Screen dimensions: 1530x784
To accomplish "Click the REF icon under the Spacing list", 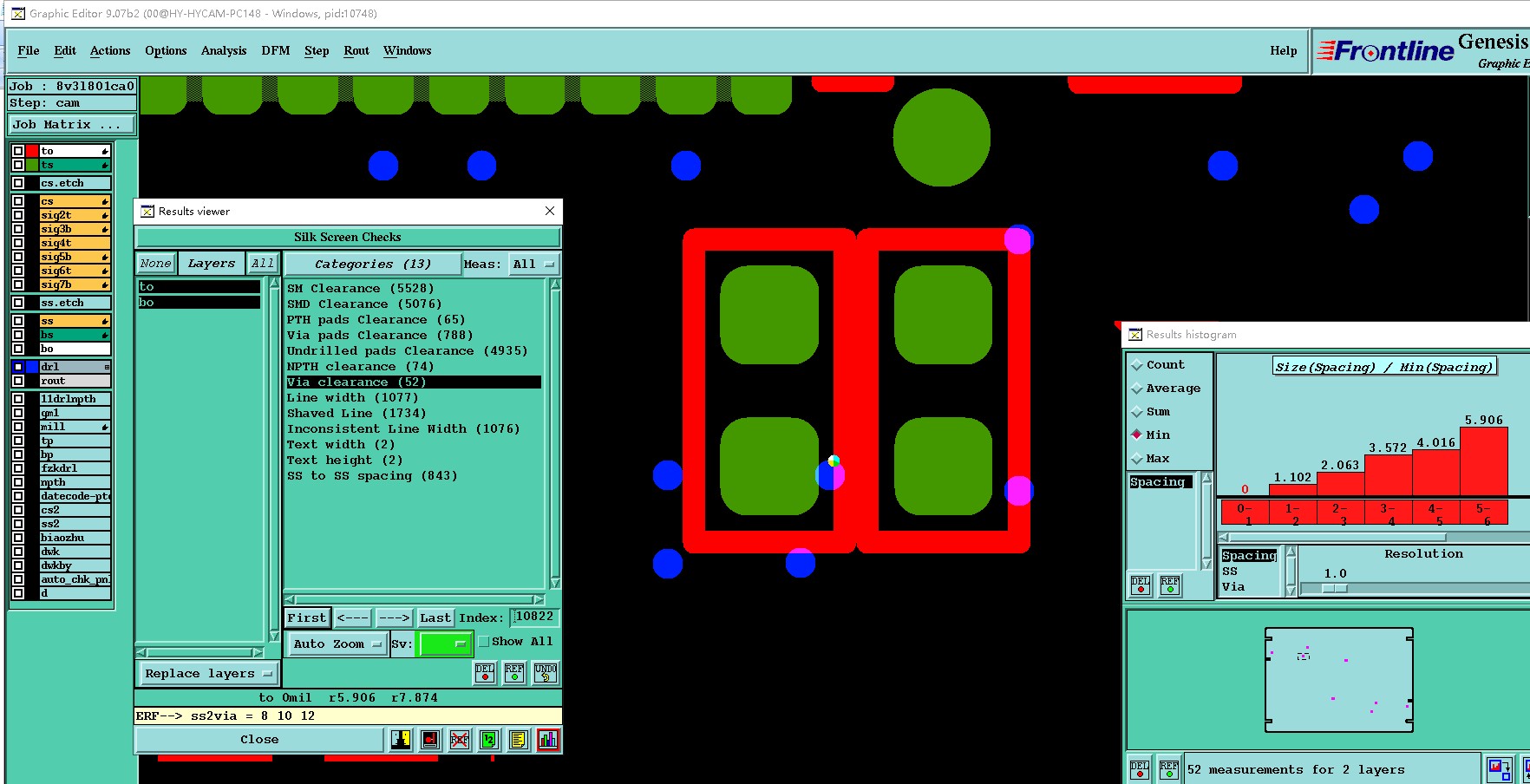I will [x=1170, y=585].
